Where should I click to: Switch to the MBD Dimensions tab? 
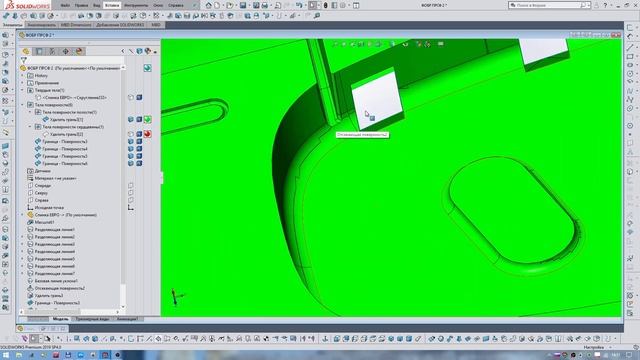(76, 25)
